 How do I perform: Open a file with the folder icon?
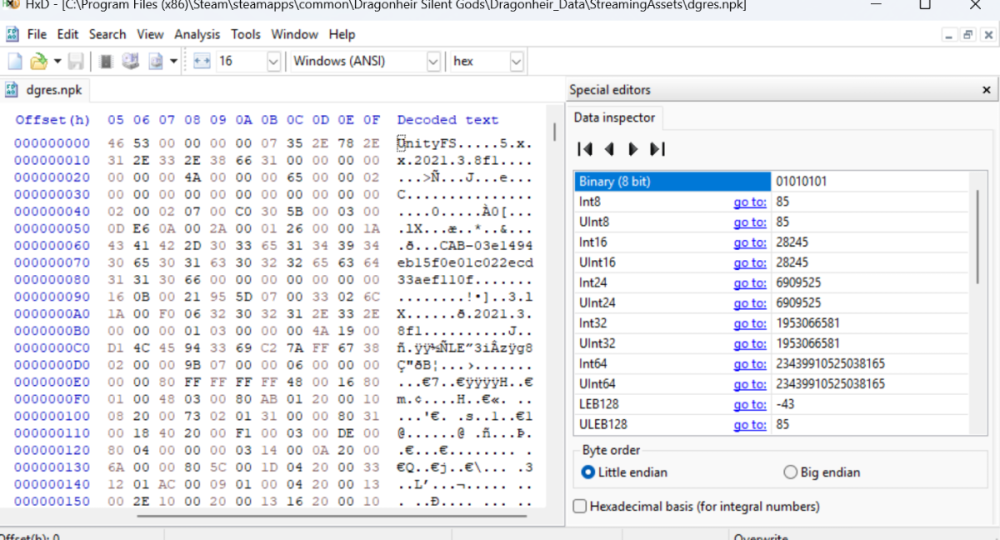click(x=38, y=61)
